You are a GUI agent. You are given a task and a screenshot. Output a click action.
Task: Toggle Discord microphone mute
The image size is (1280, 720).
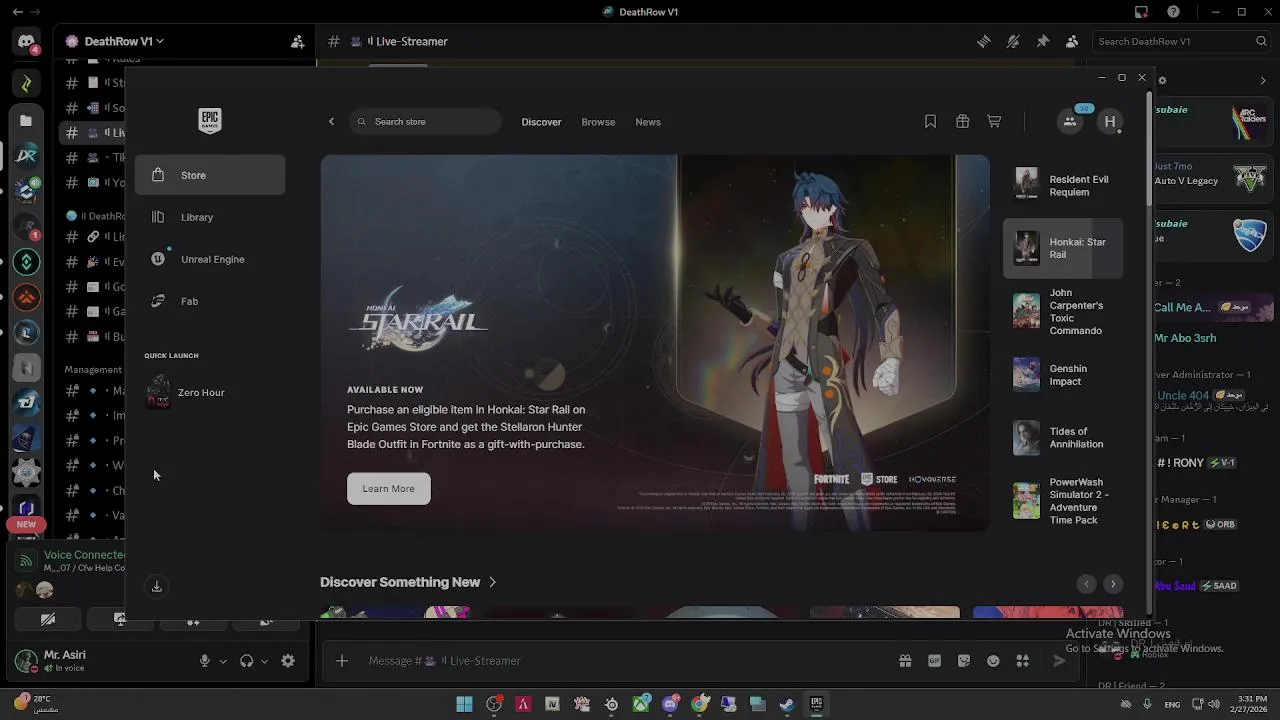(204, 661)
